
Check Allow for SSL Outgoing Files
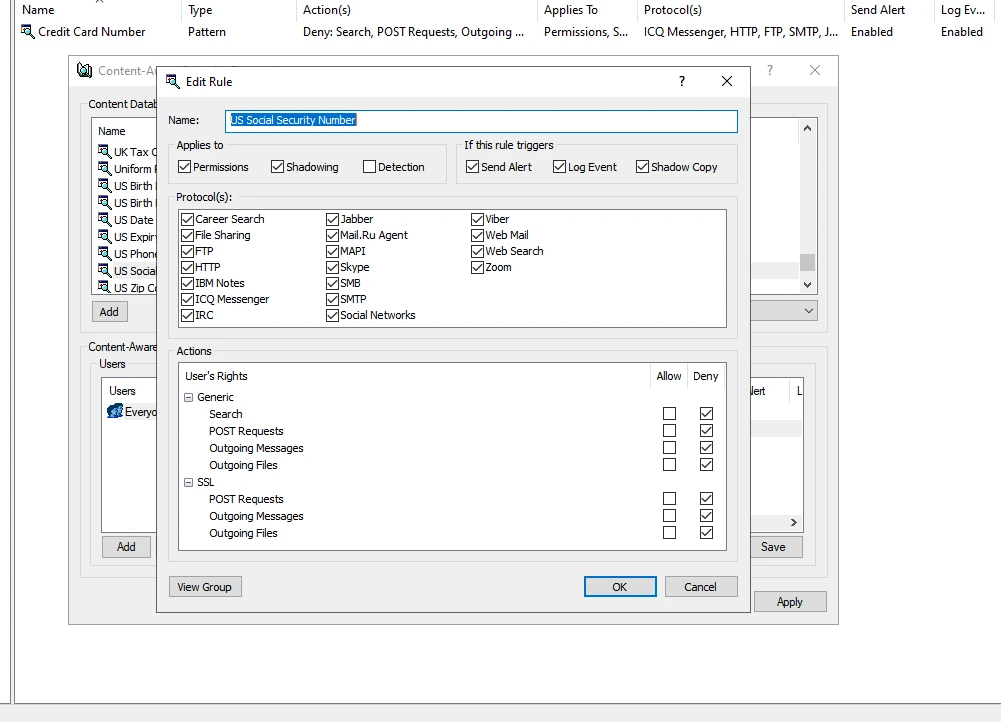tap(669, 532)
